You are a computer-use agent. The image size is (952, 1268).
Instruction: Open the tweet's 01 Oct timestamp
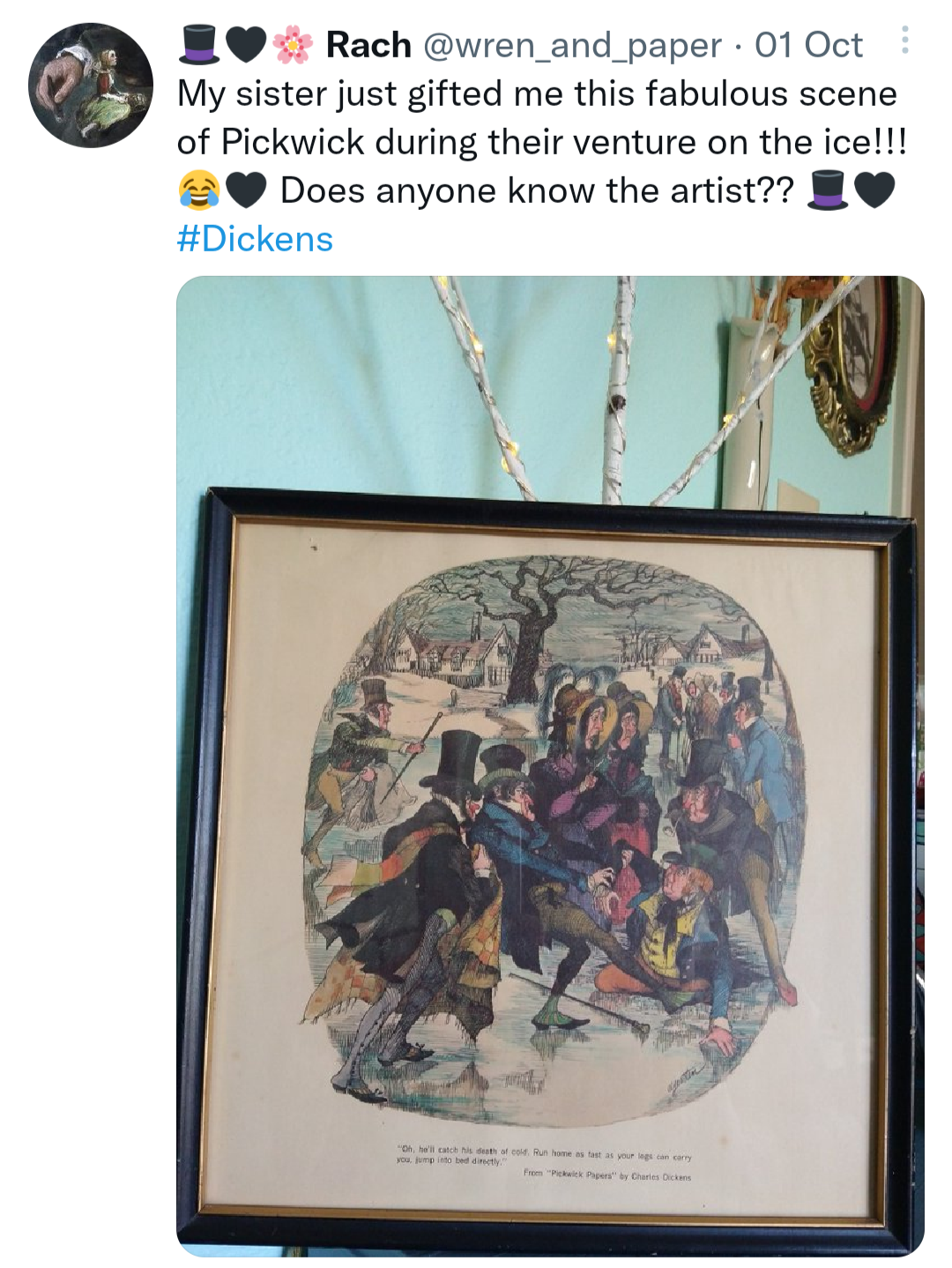pyautogui.click(x=808, y=45)
